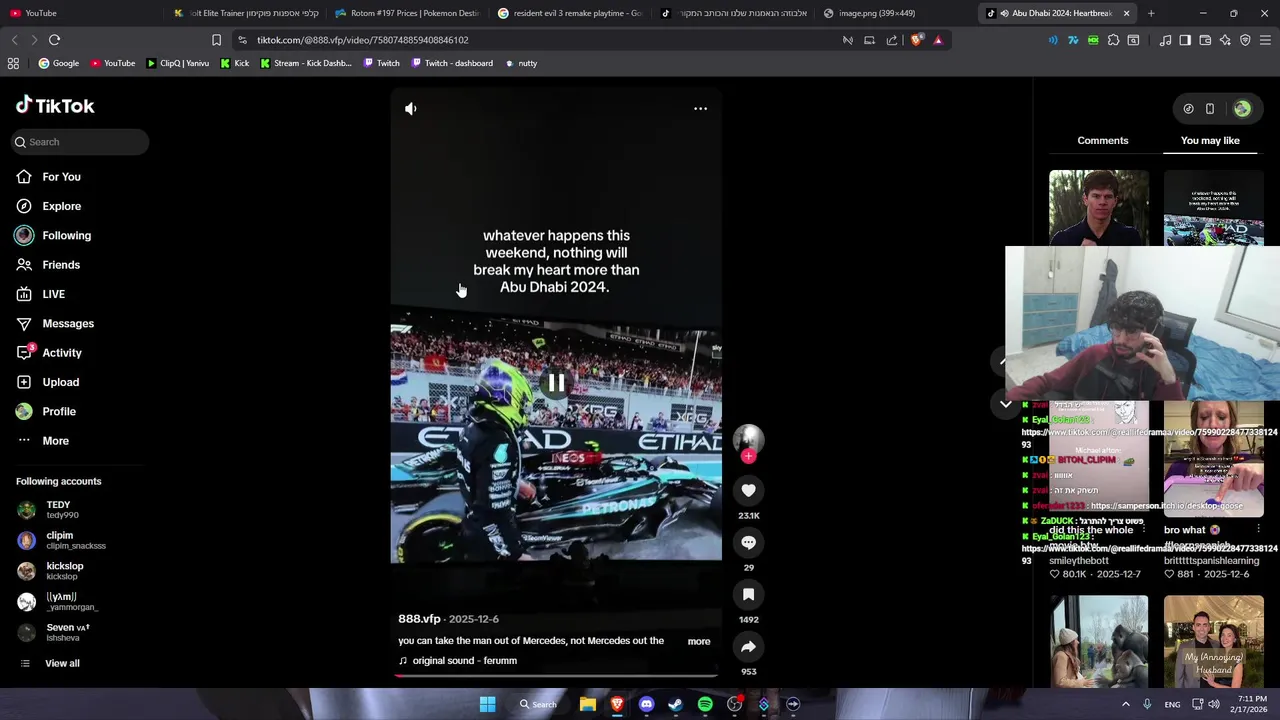Viewport: 1280px width, 720px height.
Task: Open the ClipQ | Yanivu bookmark
Action: [177, 63]
